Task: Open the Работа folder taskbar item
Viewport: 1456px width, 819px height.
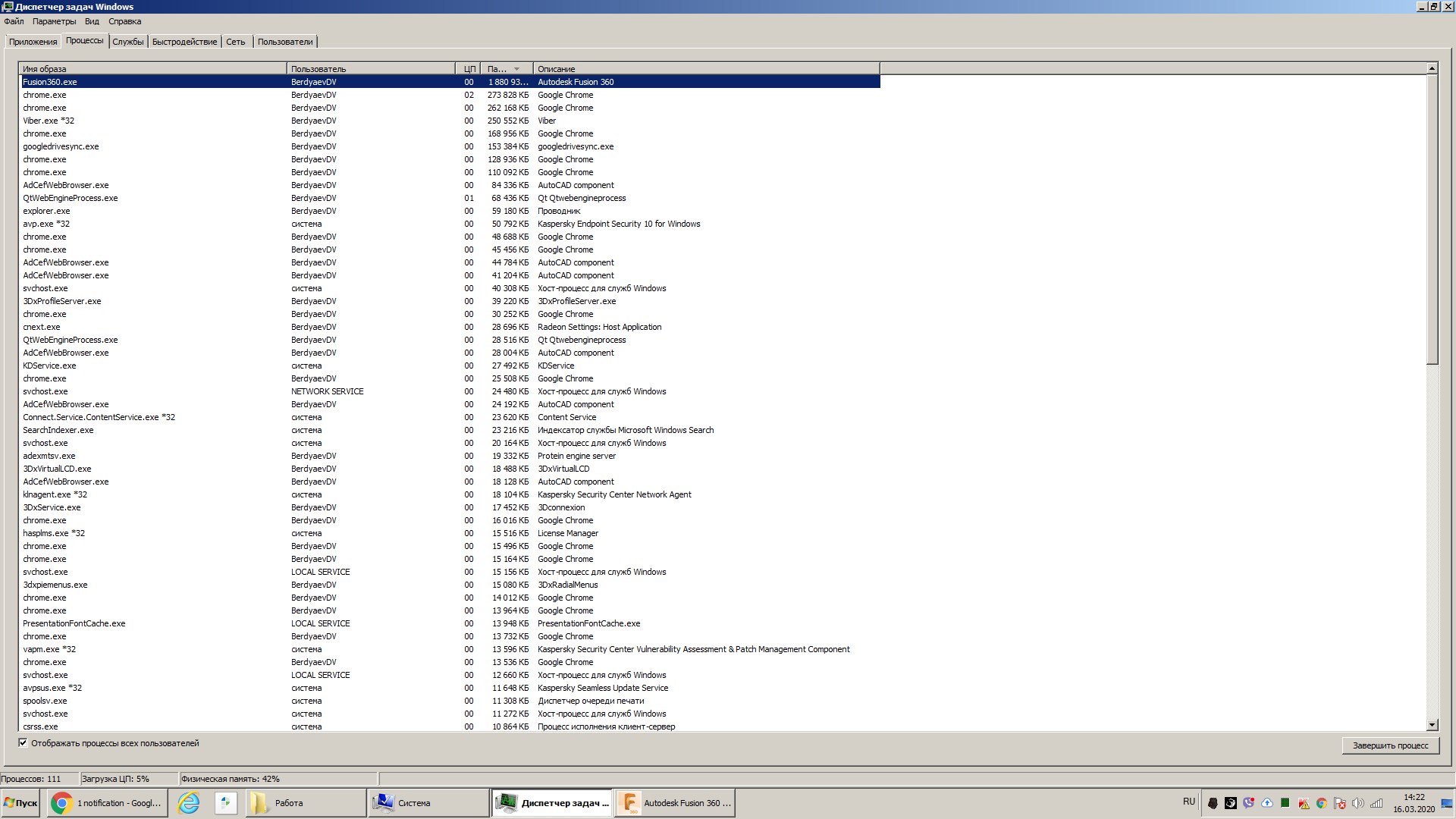Action: tap(305, 803)
